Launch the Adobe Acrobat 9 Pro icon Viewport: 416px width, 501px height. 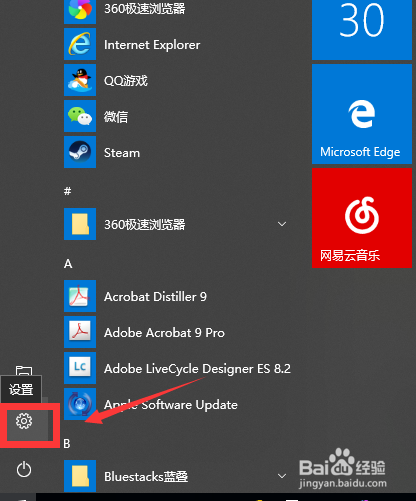80,332
